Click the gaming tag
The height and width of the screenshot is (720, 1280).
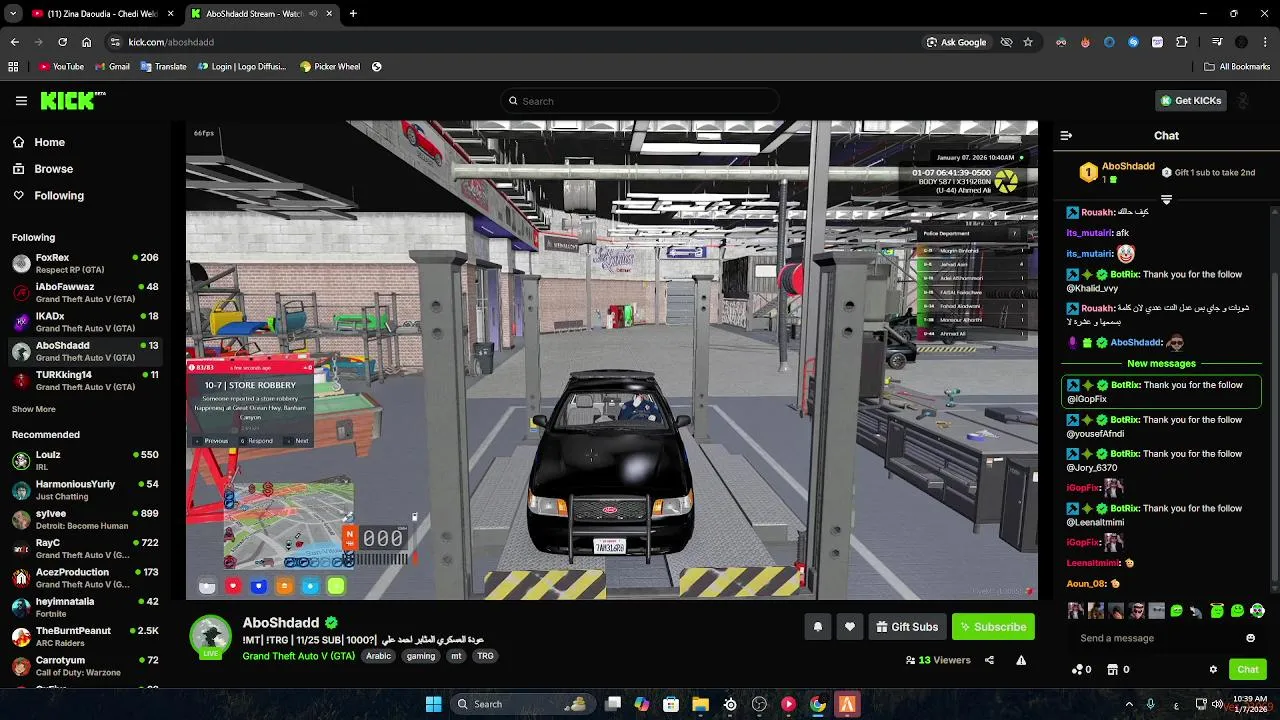click(421, 656)
